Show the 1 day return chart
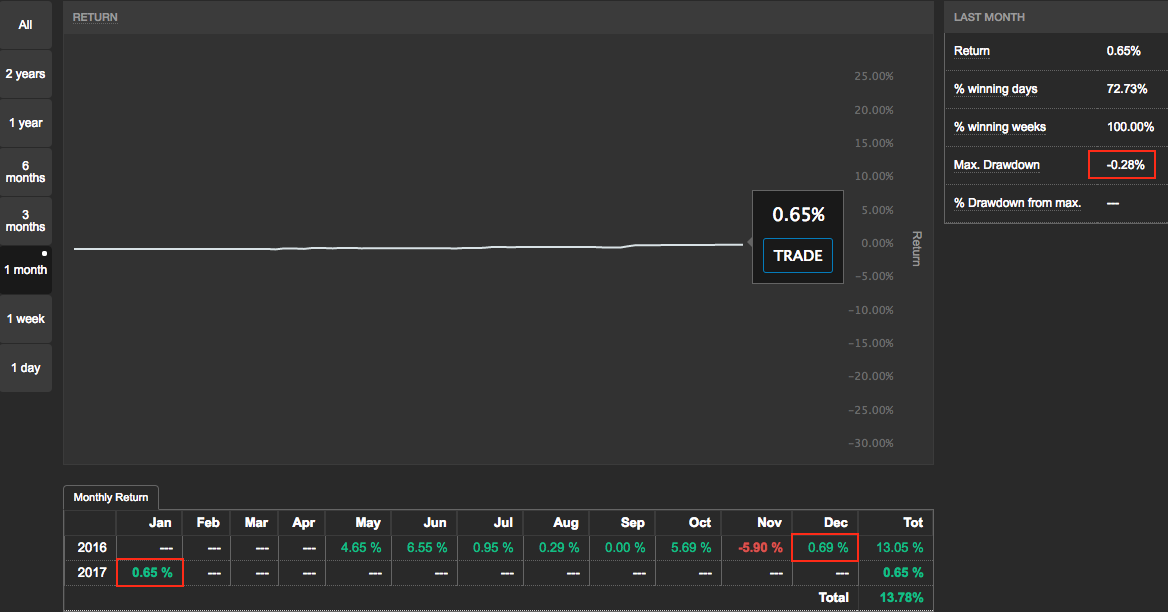The width and height of the screenshot is (1168, 612). (25, 368)
